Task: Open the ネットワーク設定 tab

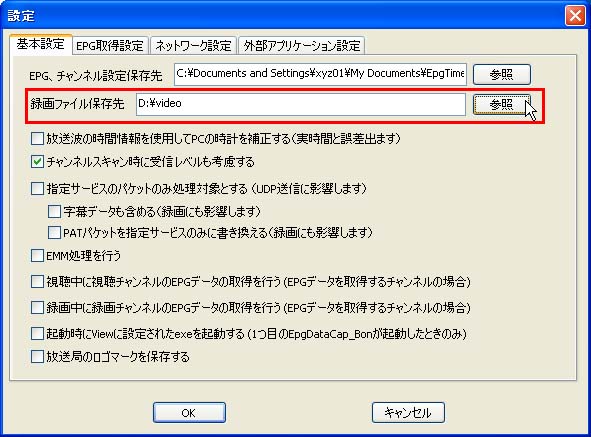Action: 193,46
